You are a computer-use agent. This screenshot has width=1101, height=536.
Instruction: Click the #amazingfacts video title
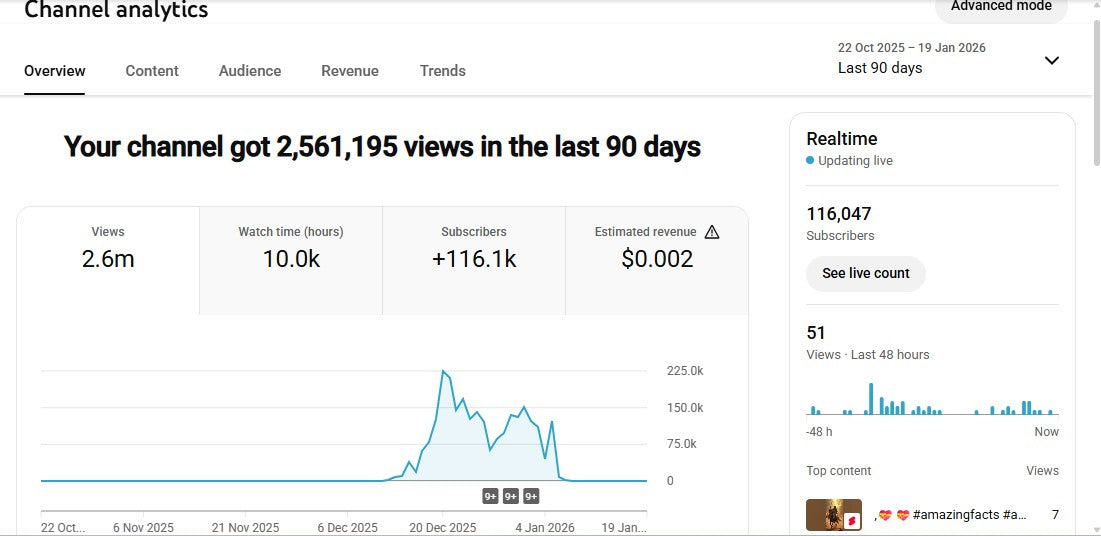click(950, 515)
